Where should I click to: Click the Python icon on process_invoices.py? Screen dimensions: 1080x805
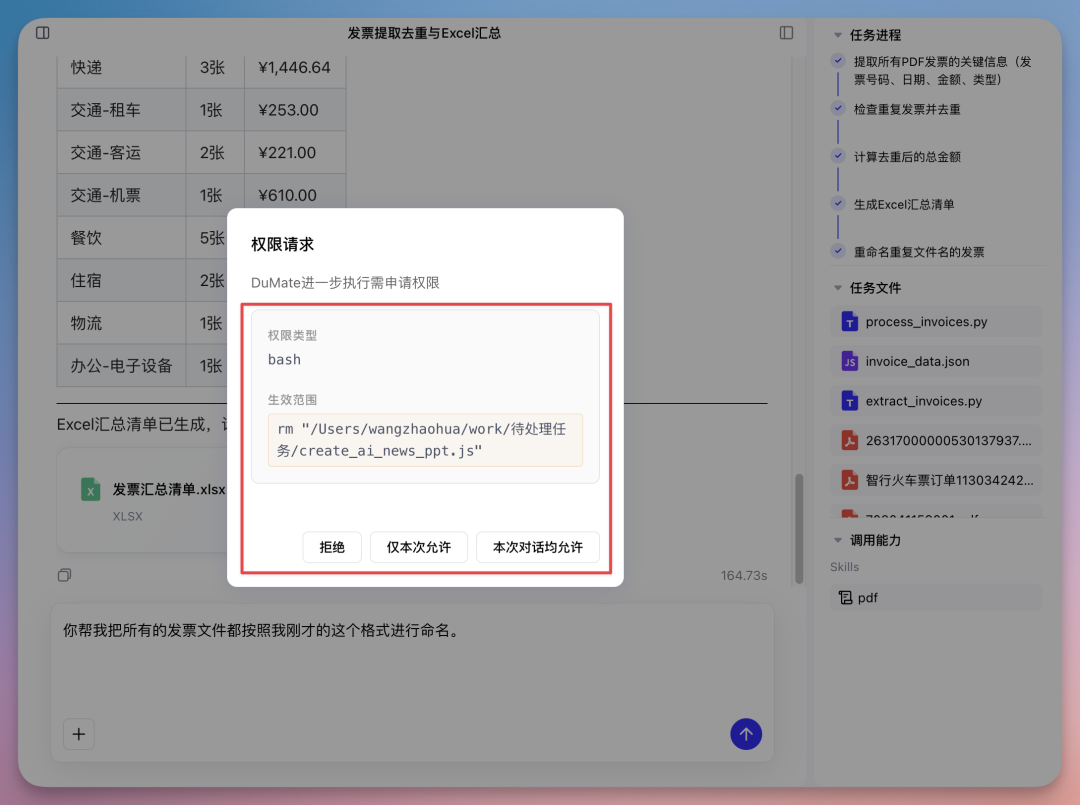[852, 321]
